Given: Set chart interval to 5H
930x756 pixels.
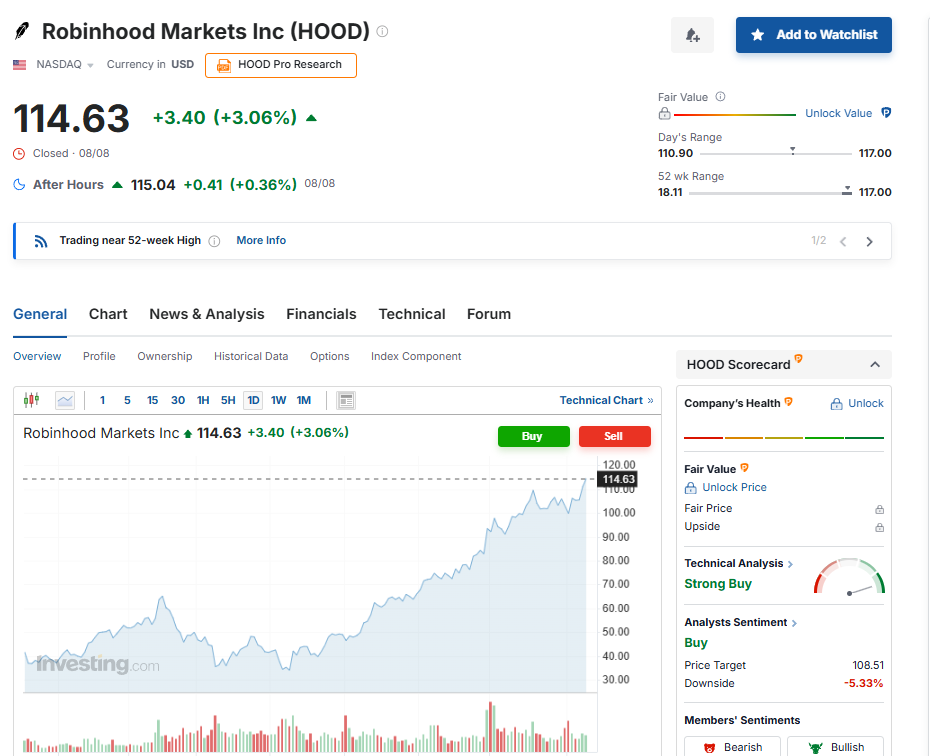Looking at the screenshot, I should pyautogui.click(x=228, y=400).
